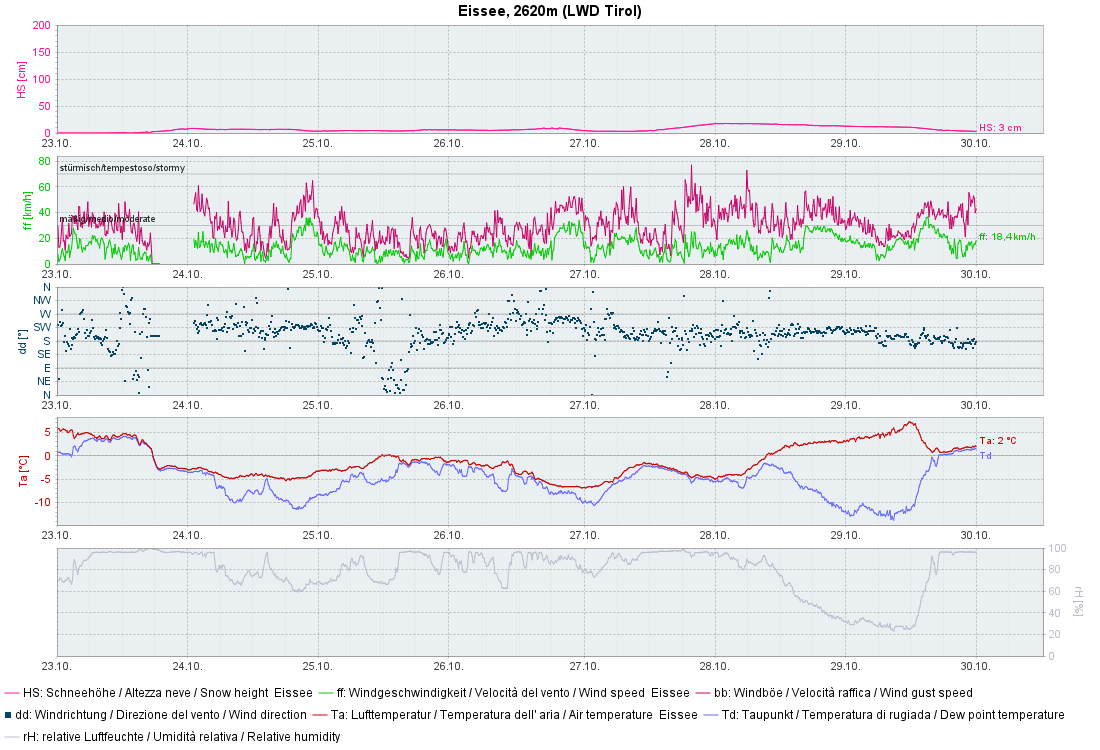
Task: Click the 'Ta: 2 °C' value label
Action: (x=998, y=440)
